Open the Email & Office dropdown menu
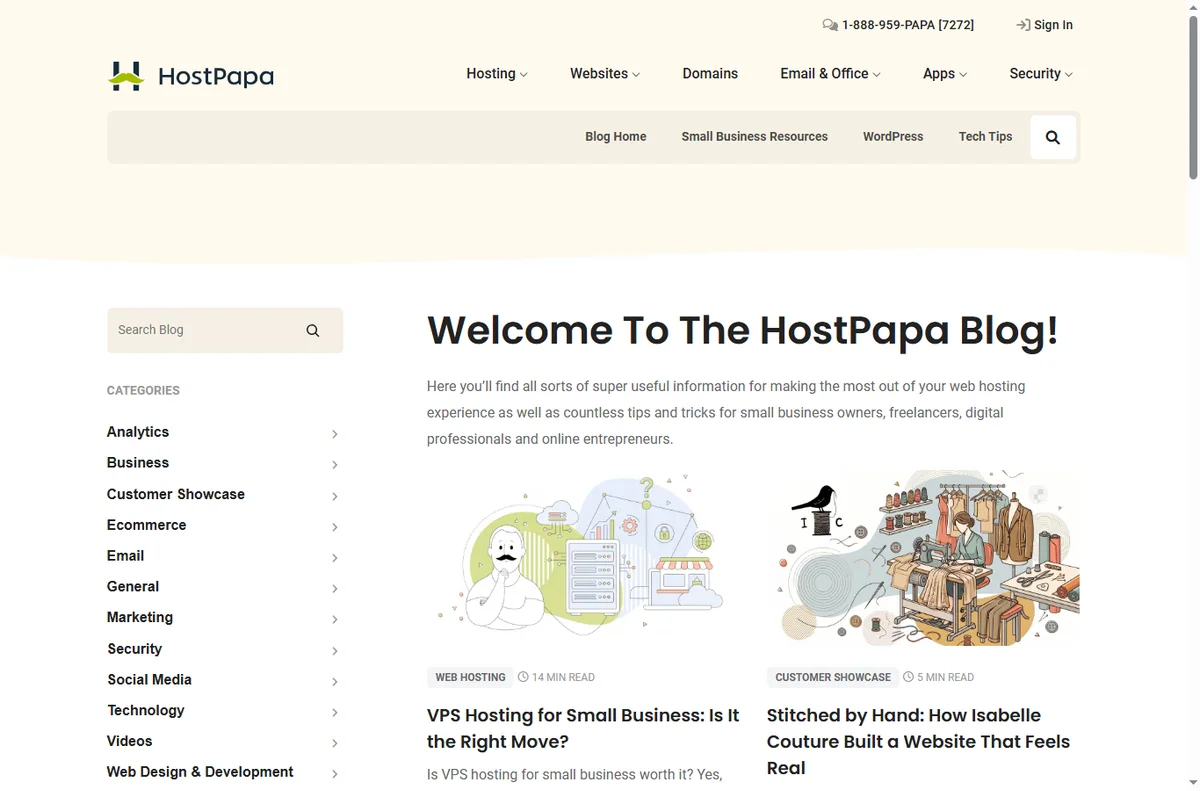Viewport: 1200px width, 791px height. 830,74
